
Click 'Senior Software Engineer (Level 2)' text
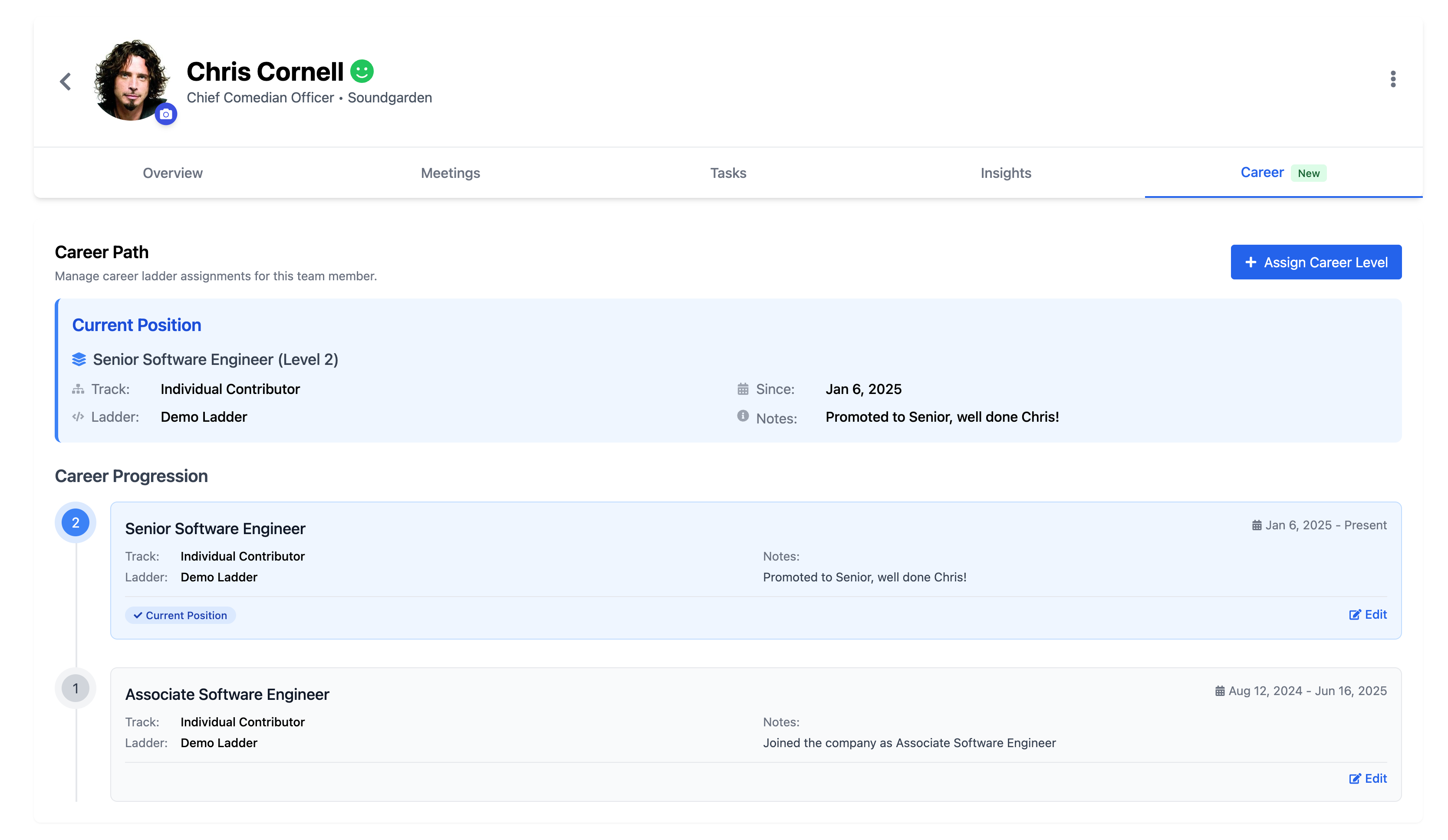click(215, 359)
